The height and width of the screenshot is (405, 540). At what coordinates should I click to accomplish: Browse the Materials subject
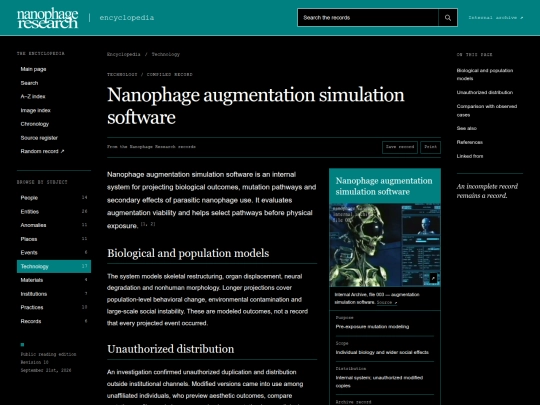point(54,280)
